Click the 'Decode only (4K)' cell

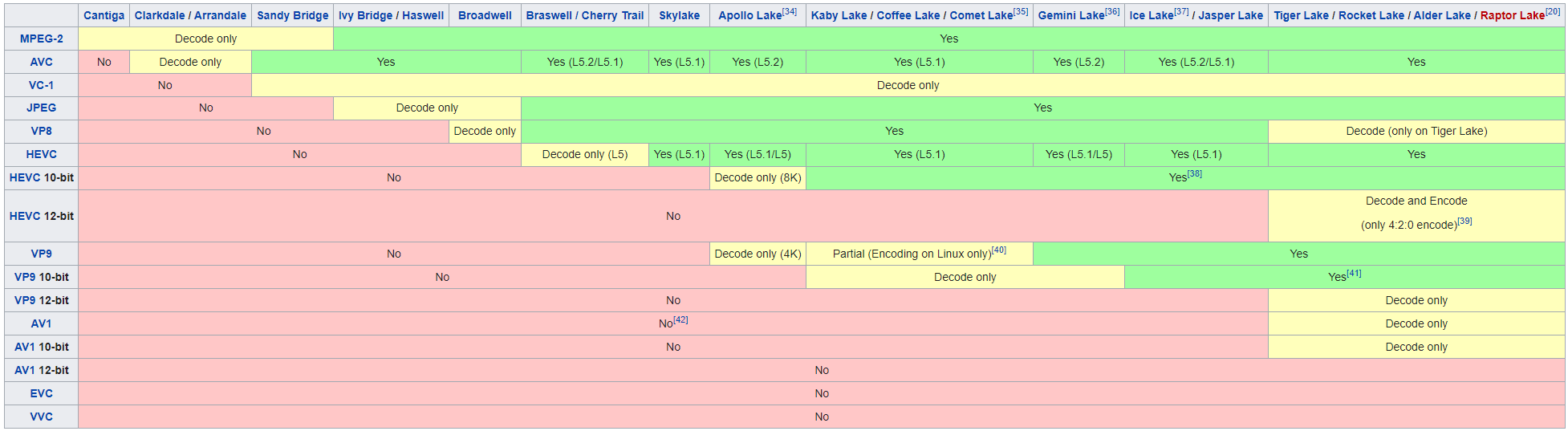(x=758, y=254)
